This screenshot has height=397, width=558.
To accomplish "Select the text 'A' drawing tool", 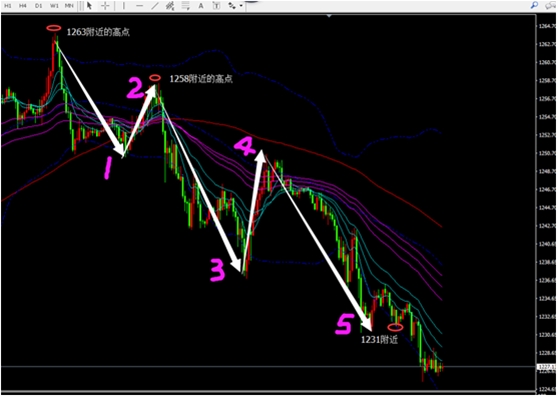I will click(x=201, y=6).
